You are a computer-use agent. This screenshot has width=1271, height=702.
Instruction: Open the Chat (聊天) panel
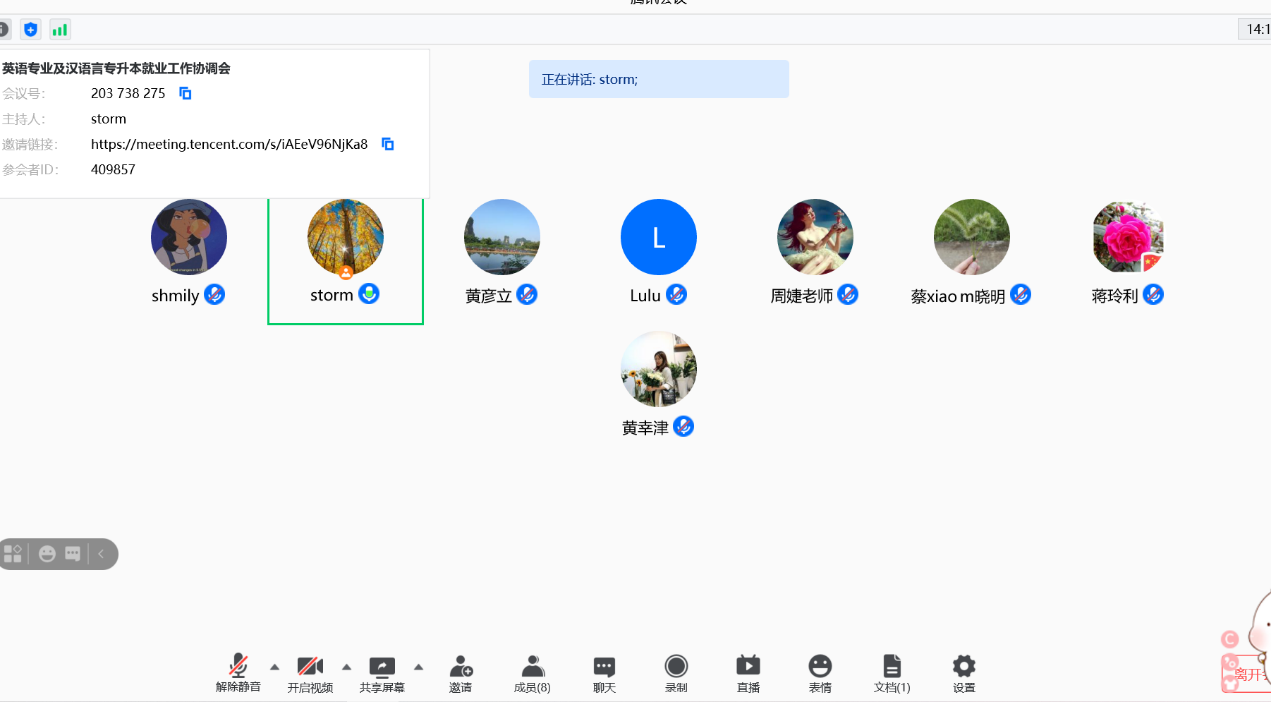pyautogui.click(x=604, y=667)
